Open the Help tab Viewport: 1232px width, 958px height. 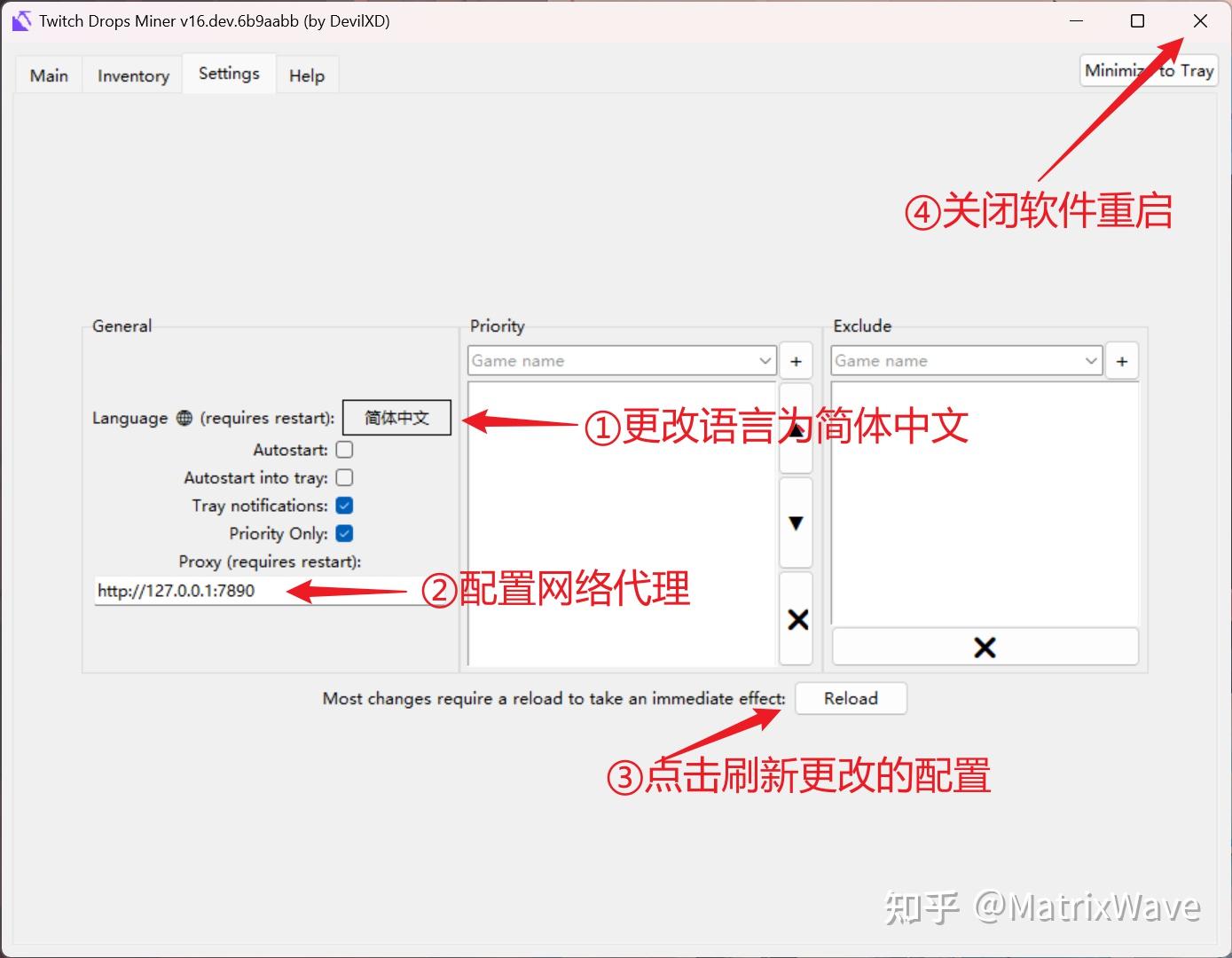pyautogui.click(x=307, y=75)
